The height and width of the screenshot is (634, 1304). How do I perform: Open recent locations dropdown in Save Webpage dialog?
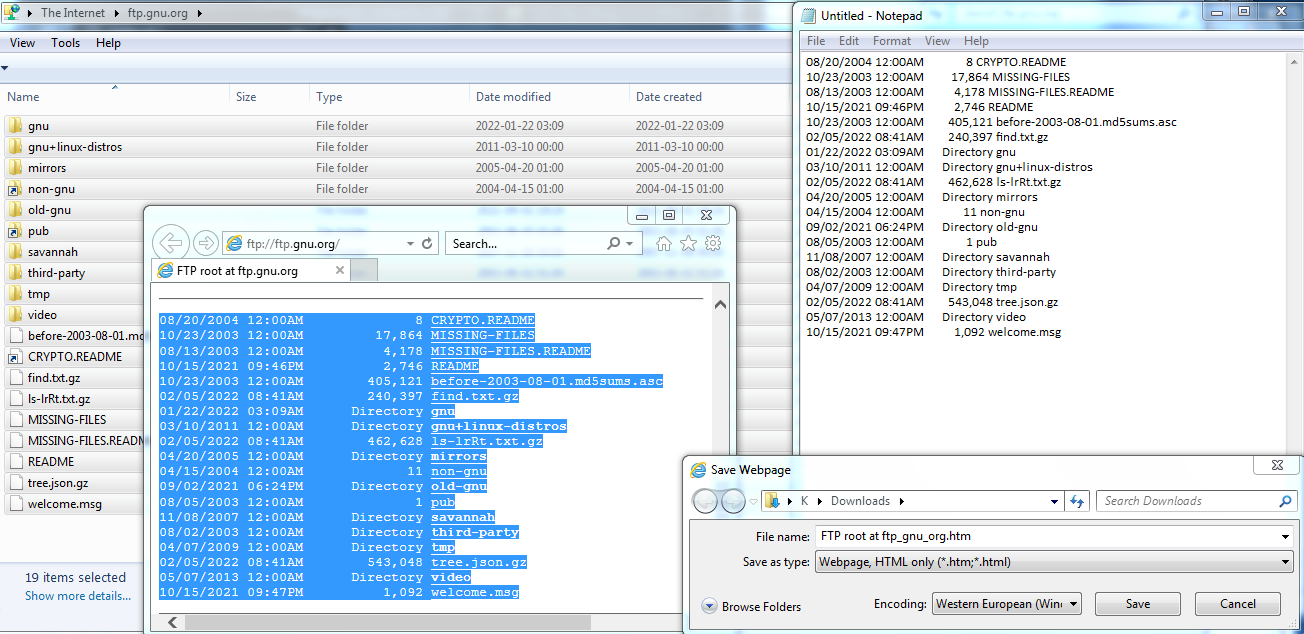coord(754,501)
